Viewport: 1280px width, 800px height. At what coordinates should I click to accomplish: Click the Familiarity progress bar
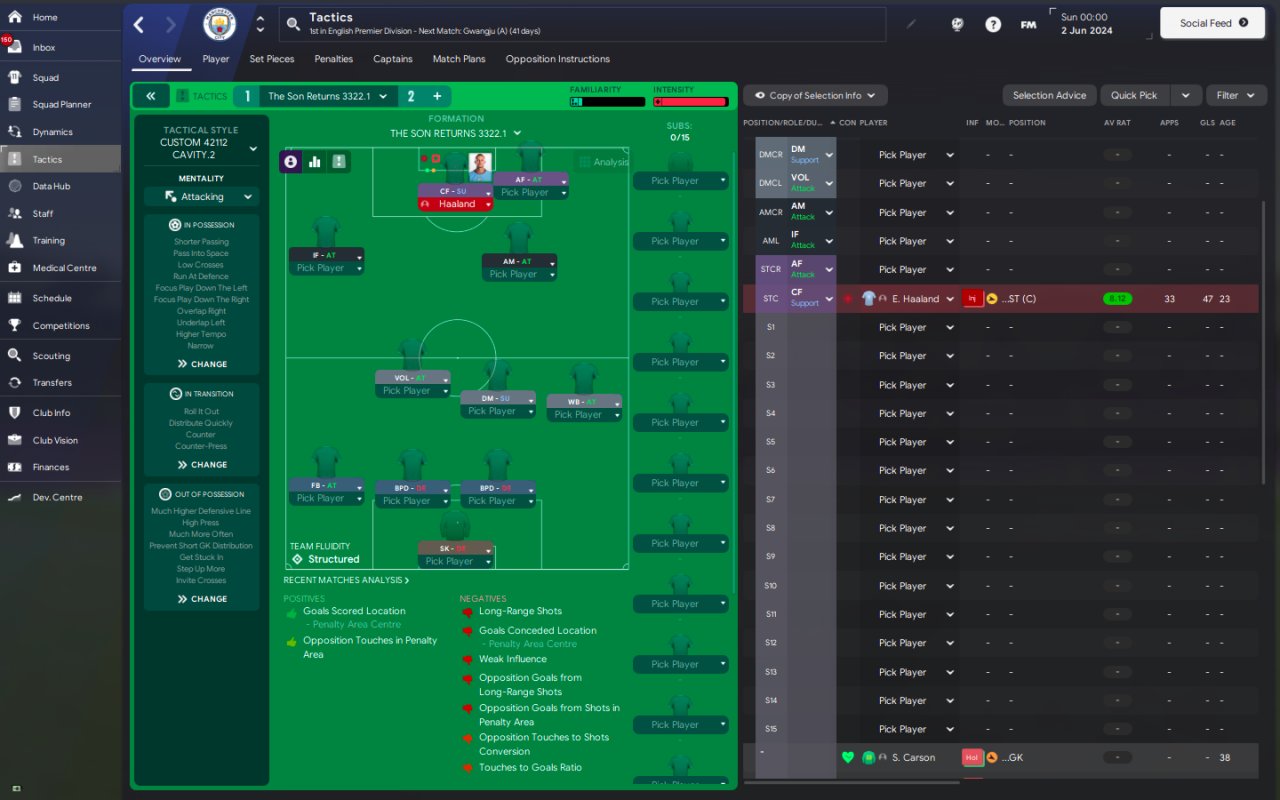click(x=607, y=101)
